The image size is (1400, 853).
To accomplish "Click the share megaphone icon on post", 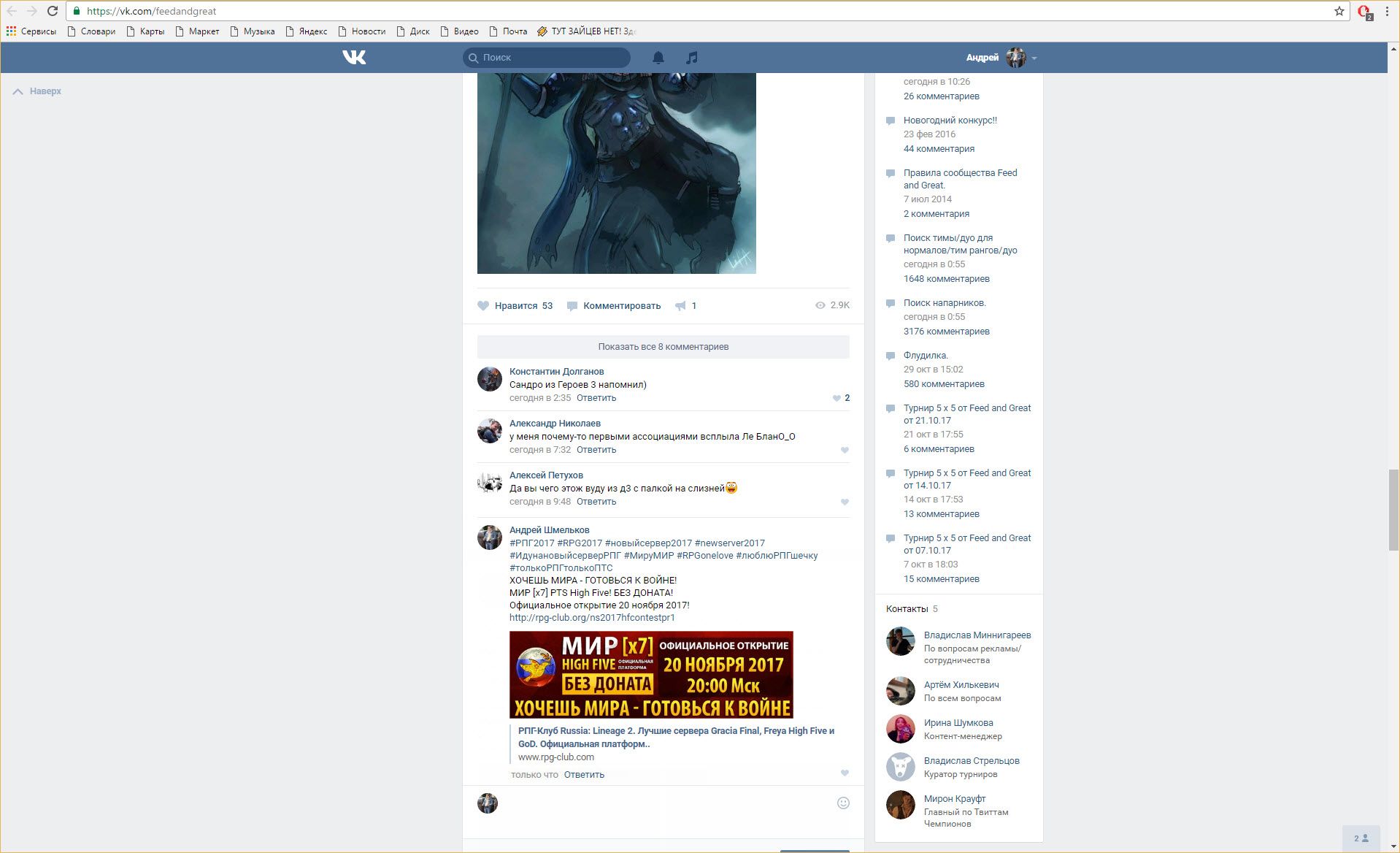I will click(x=680, y=306).
